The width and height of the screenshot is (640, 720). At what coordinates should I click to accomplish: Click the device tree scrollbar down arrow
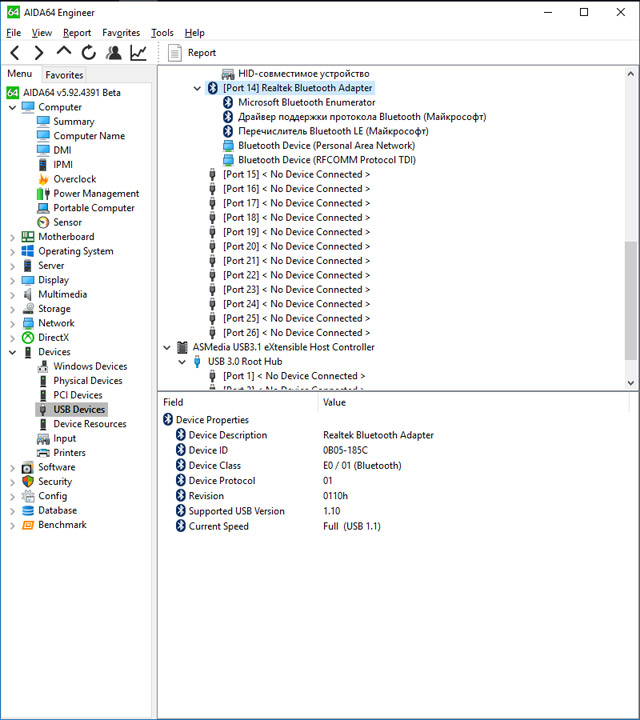point(631,383)
